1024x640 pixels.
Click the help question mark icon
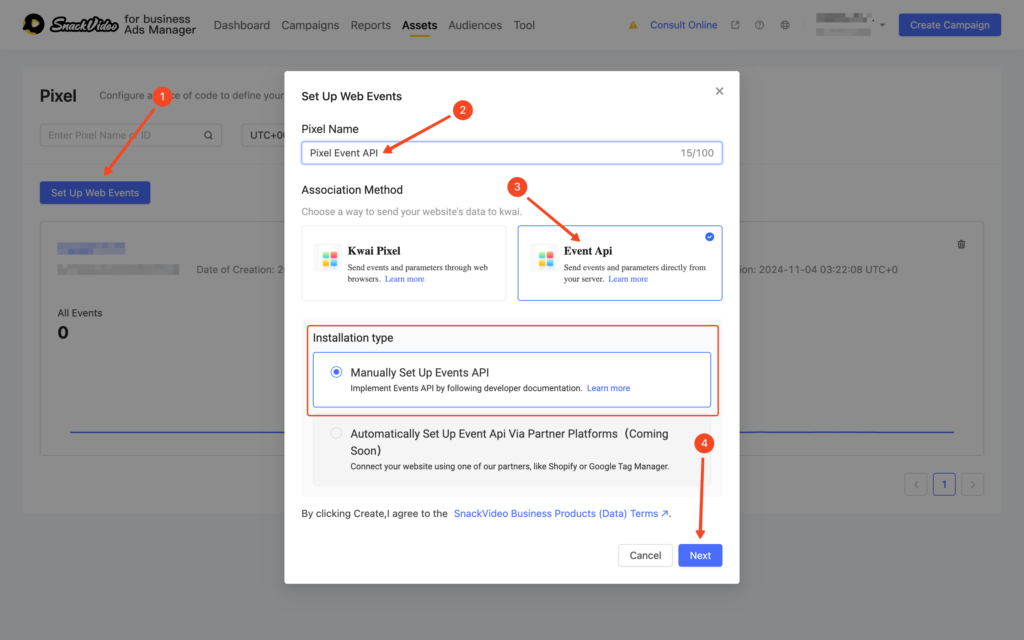pyautogui.click(x=759, y=25)
